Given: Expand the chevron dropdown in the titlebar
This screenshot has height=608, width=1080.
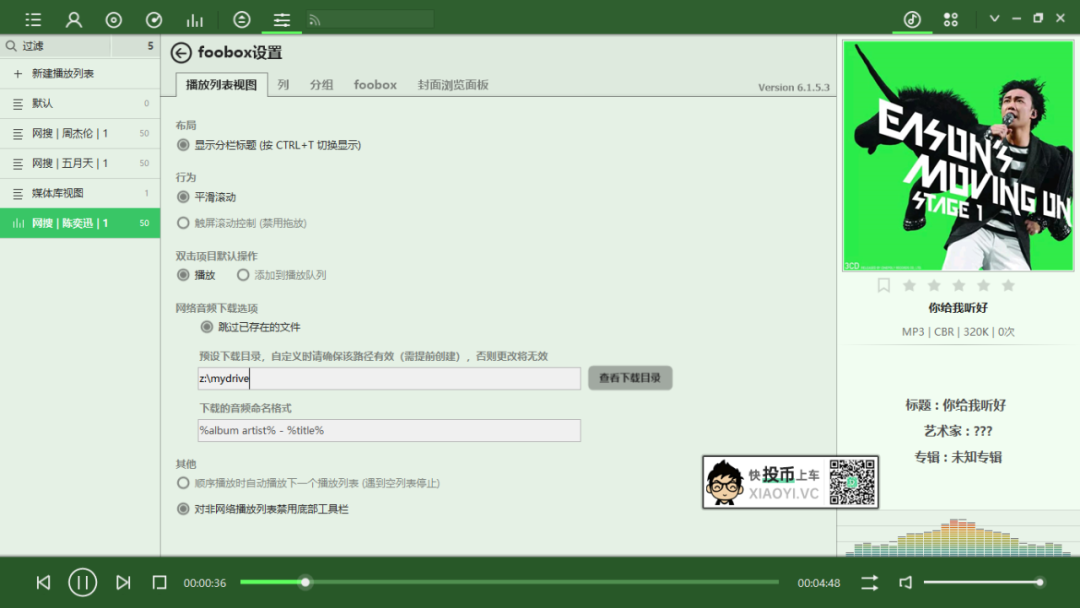Looking at the screenshot, I should coord(994,18).
